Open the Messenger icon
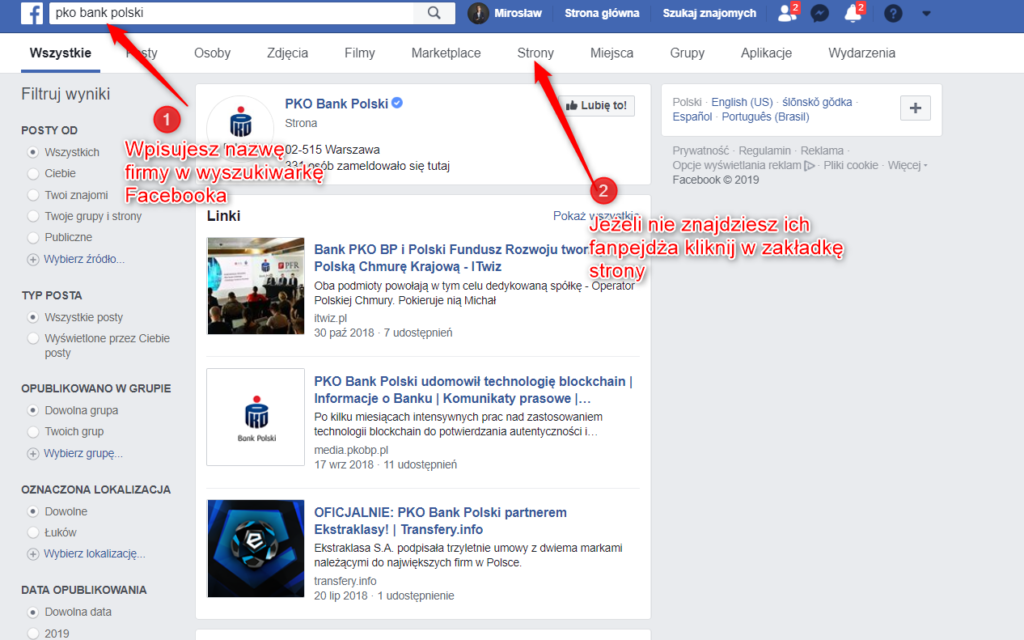Screen dimensions: 1024x640 (x=819, y=13)
